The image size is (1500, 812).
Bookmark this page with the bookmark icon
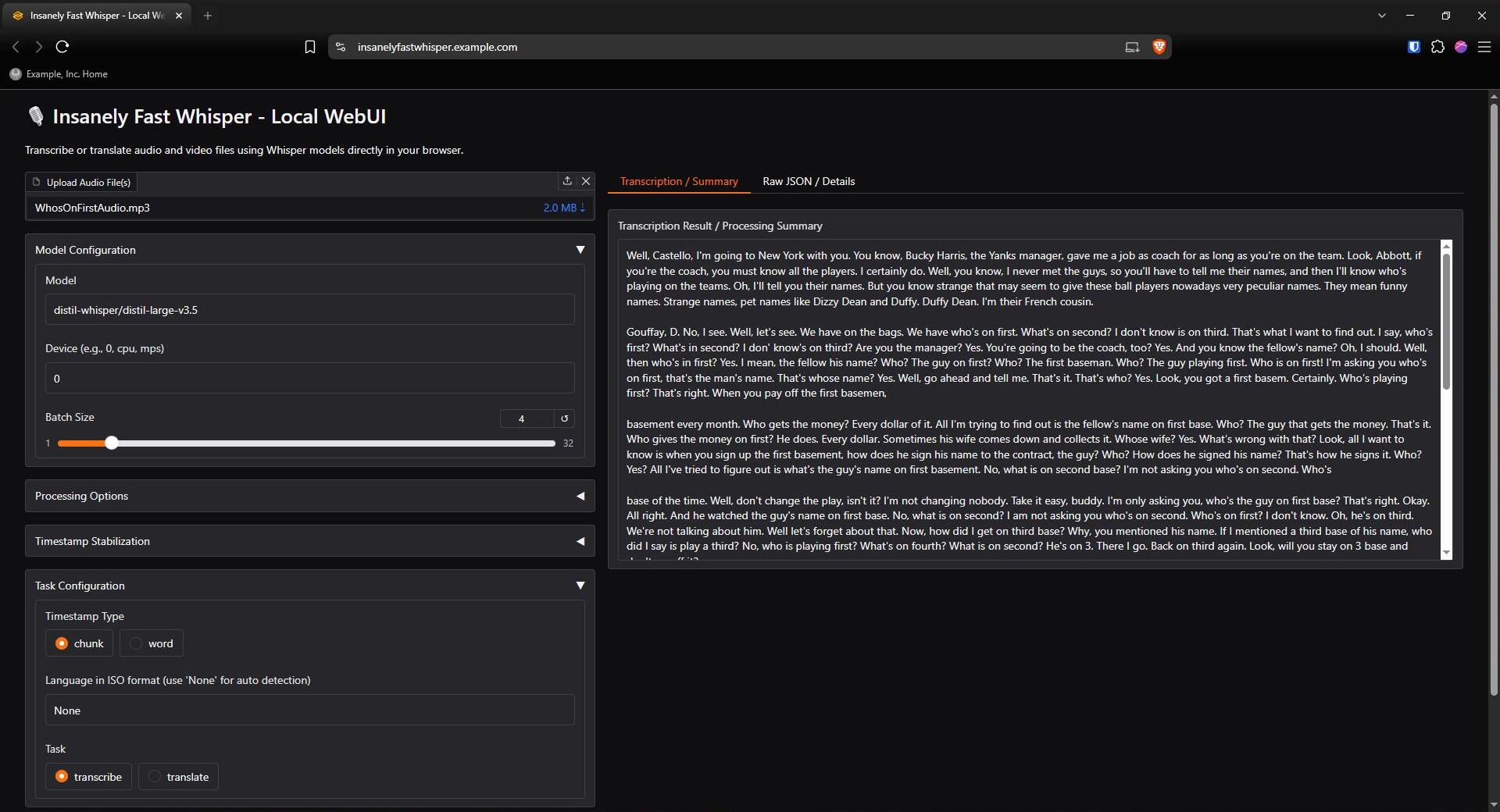tap(309, 47)
